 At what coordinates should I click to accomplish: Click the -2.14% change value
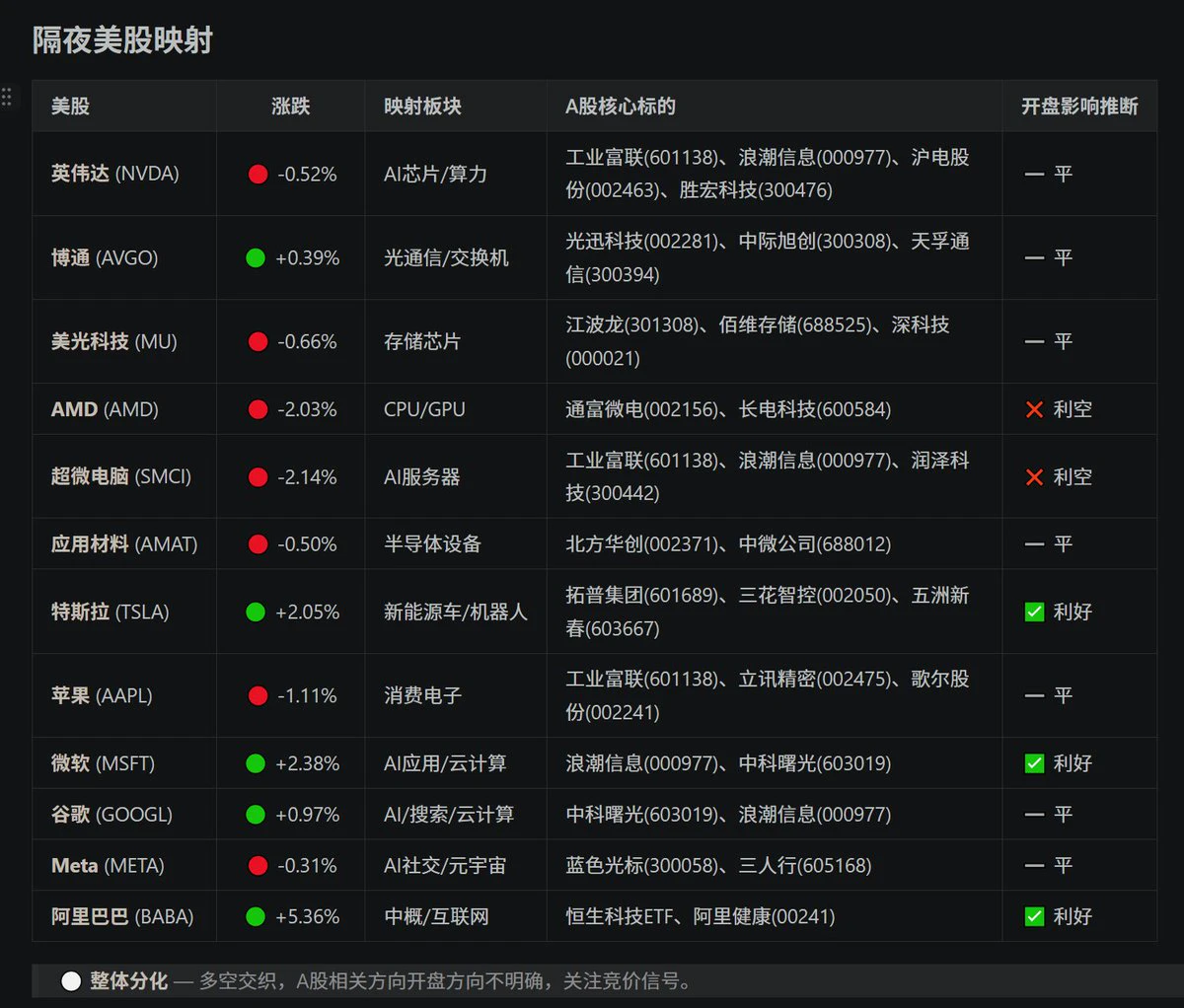click(308, 477)
